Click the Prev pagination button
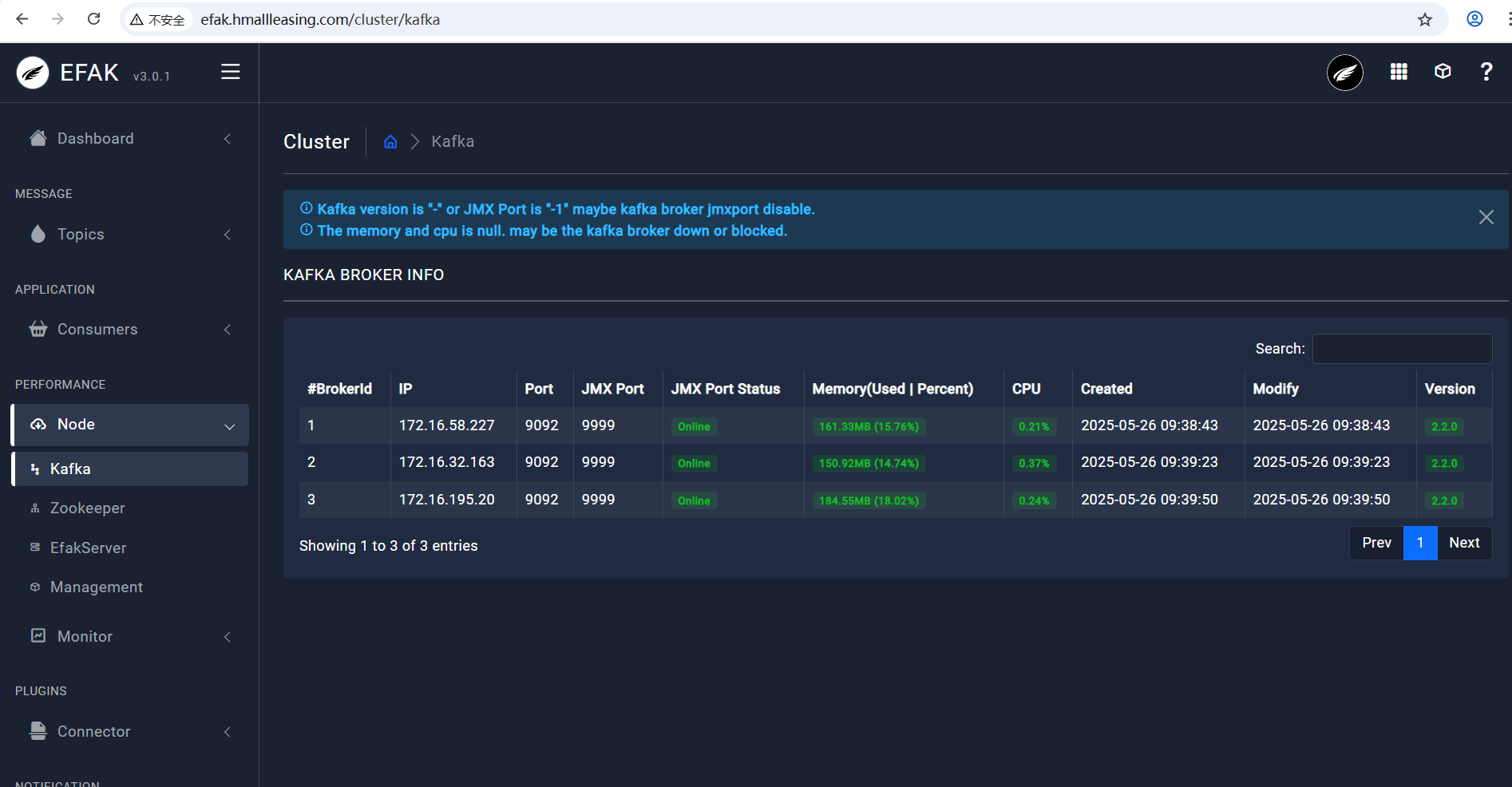The width and height of the screenshot is (1512, 787). tap(1376, 543)
